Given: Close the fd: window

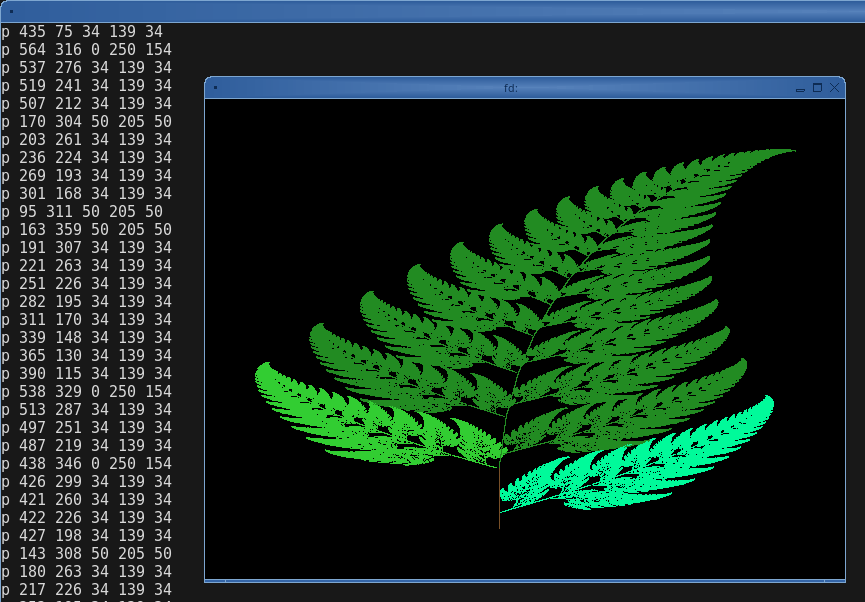Looking at the screenshot, I should (x=834, y=88).
